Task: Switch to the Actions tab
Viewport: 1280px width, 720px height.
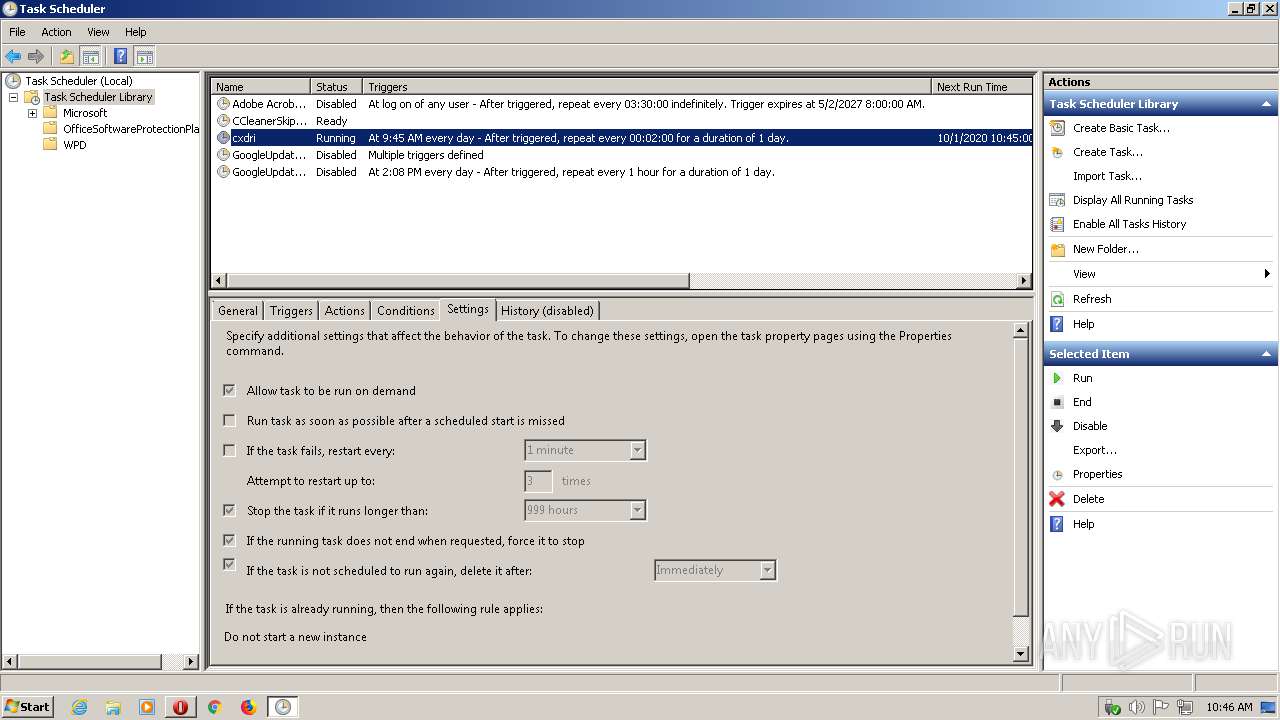Action: click(x=344, y=311)
